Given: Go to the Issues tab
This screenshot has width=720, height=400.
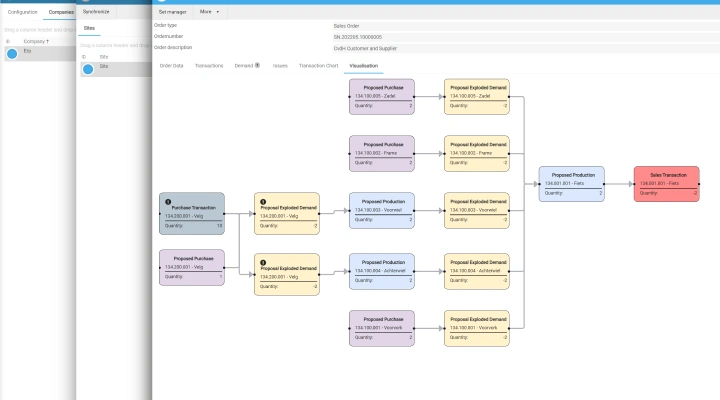Looking at the screenshot, I should click(280, 65).
